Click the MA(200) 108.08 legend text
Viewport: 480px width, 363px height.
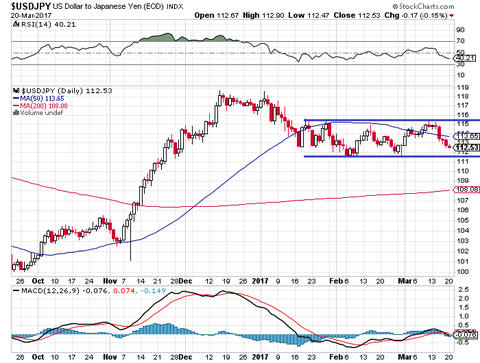point(44,106)
